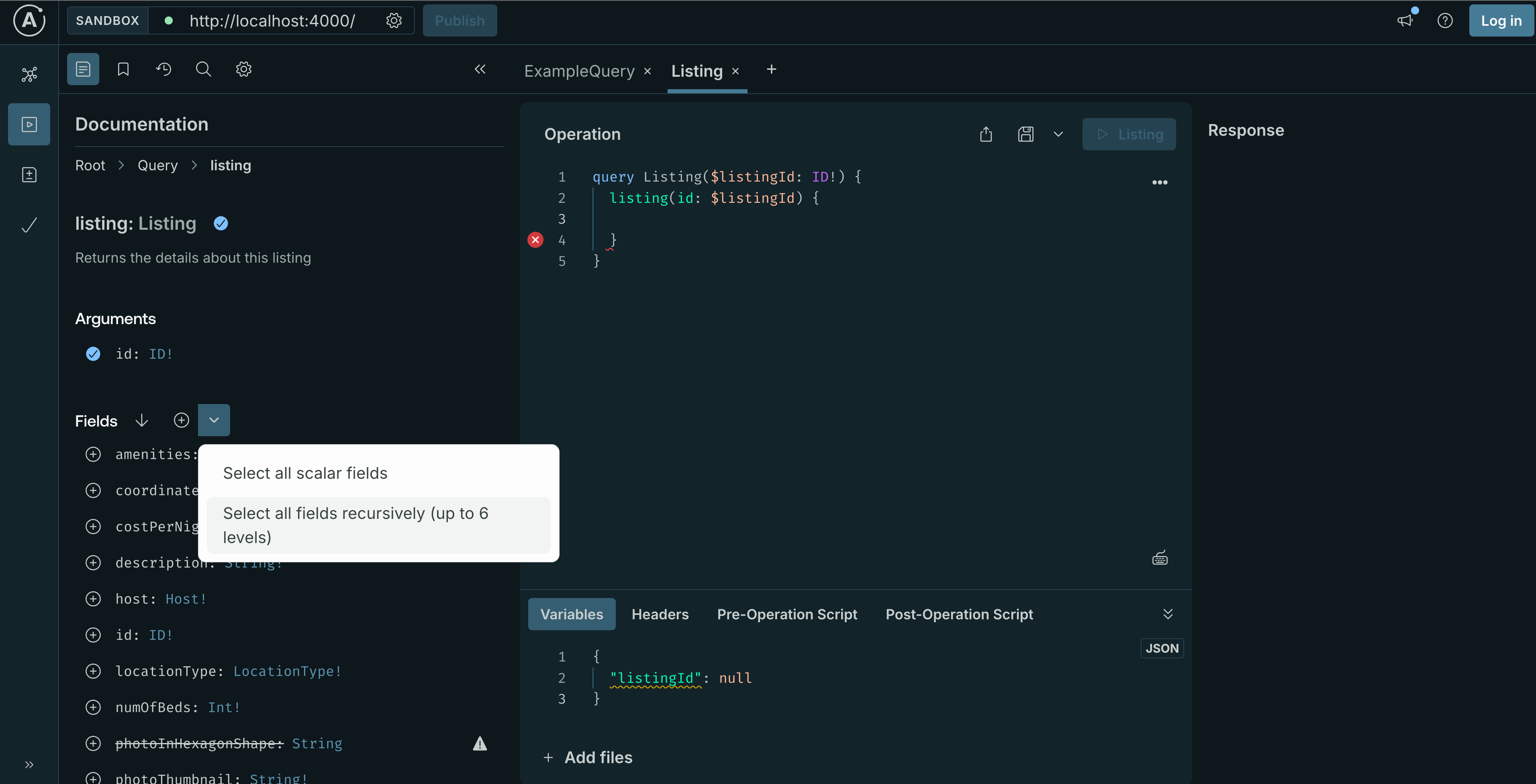Image resolution: width=1536 pixels, height=784 pixels.
Task: Open the share operation icon
Action: 986,134
